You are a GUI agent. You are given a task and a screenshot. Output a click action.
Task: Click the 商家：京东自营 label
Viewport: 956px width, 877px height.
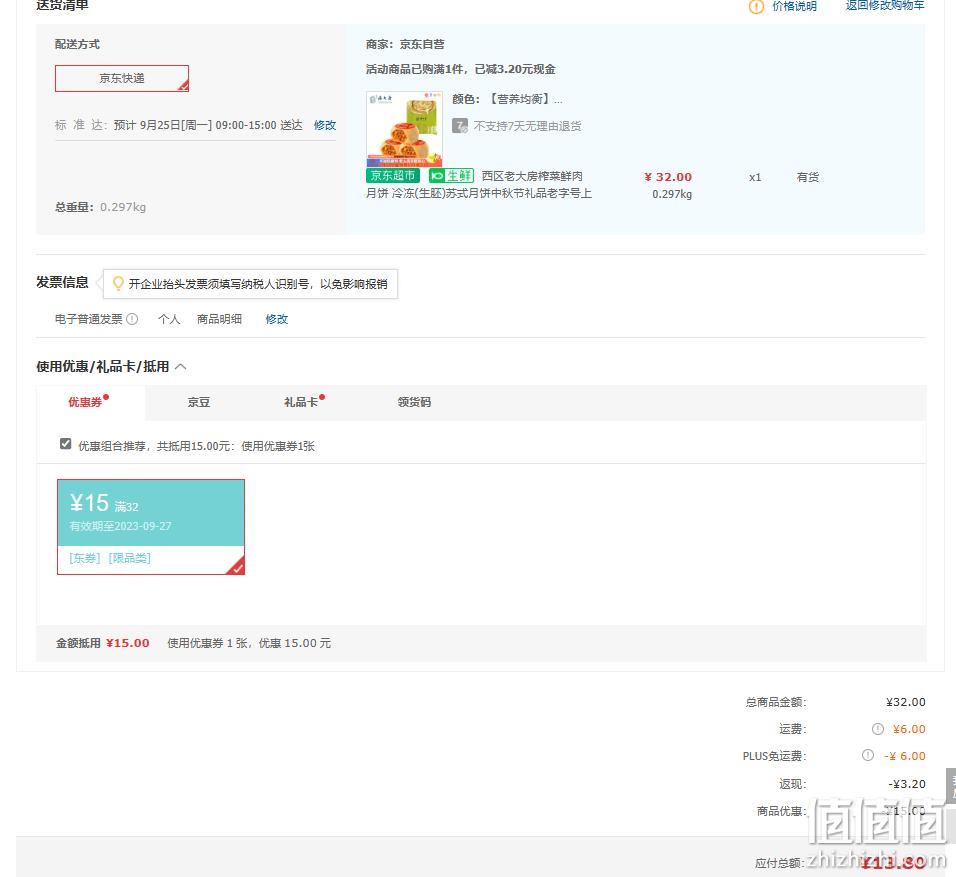click(405, 44)
